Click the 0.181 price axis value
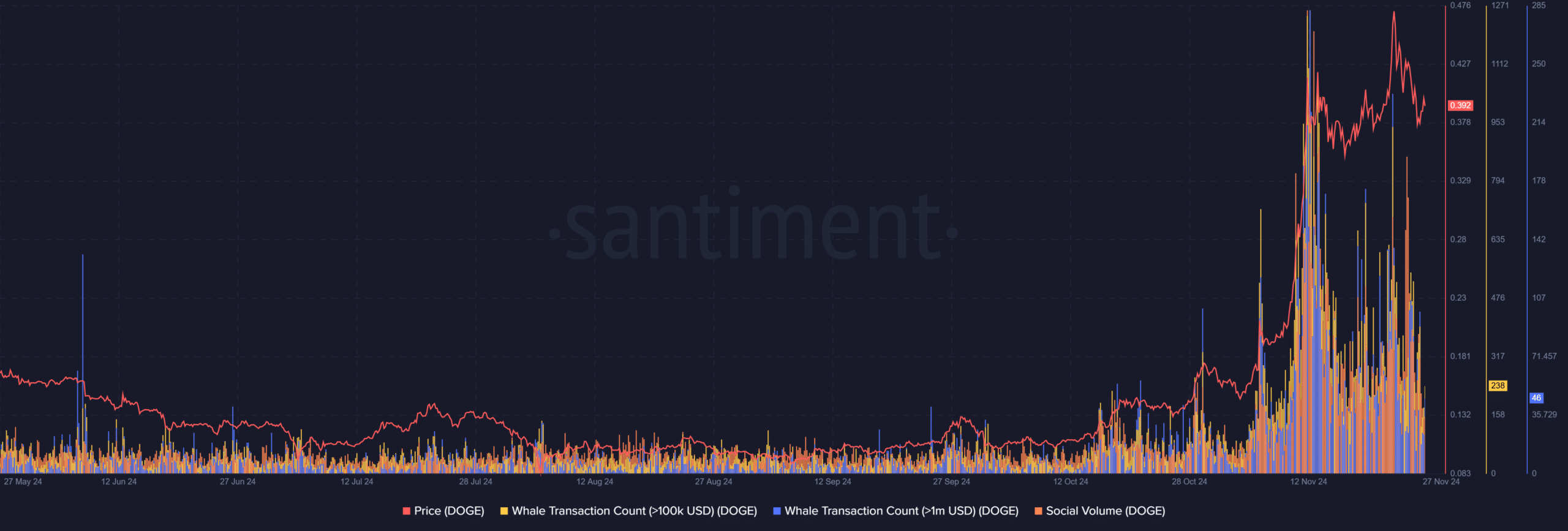1568x531 pixels. (x=1460, y=356)
